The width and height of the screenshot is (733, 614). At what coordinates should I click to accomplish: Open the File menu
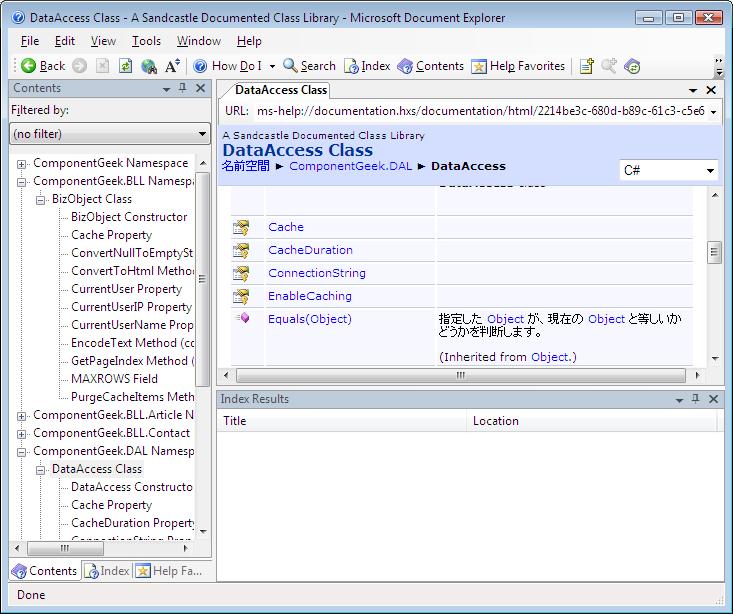pos(30,41)
